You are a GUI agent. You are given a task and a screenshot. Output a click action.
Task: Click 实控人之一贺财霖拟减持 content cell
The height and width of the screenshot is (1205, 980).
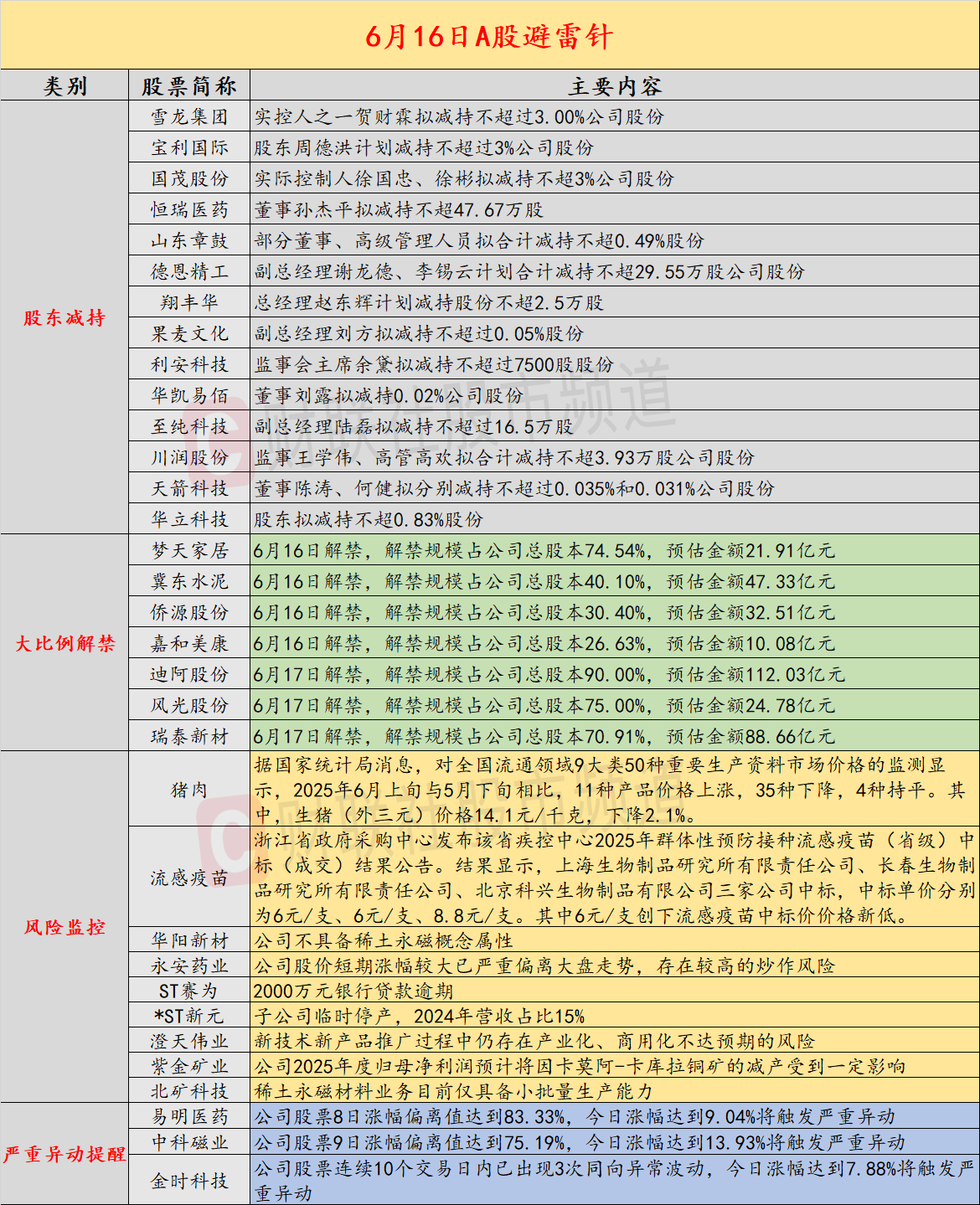(615, 116)
